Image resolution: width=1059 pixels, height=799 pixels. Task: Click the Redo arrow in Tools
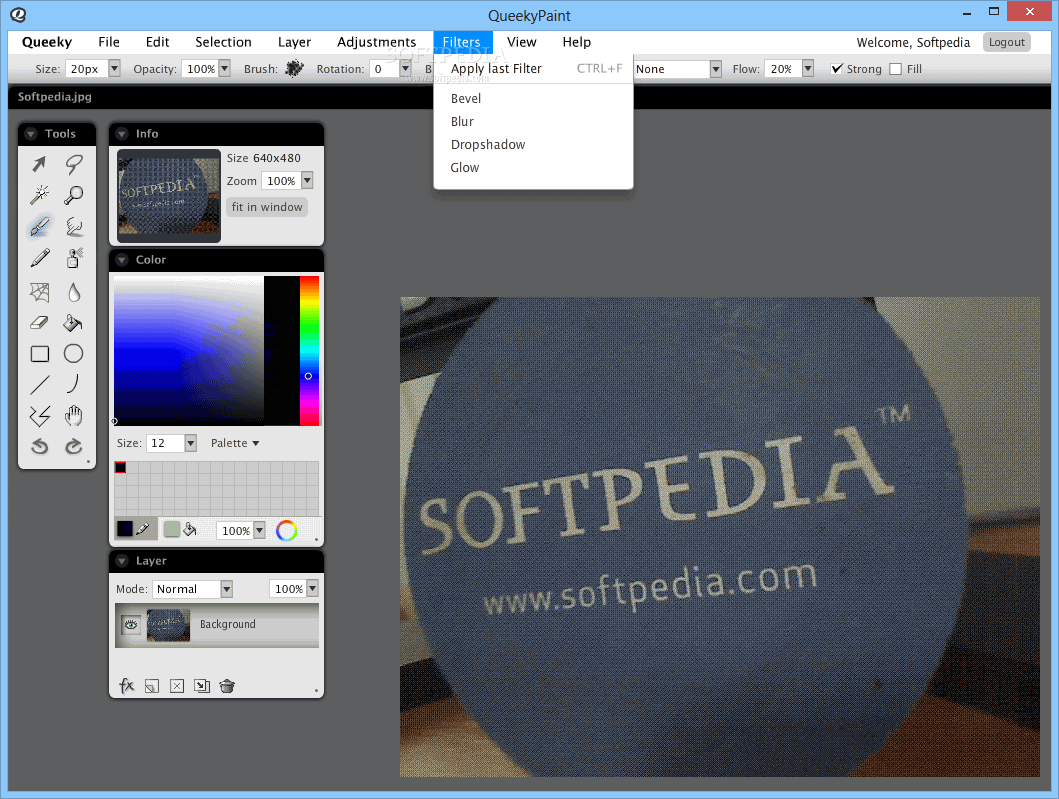point(74,446)
